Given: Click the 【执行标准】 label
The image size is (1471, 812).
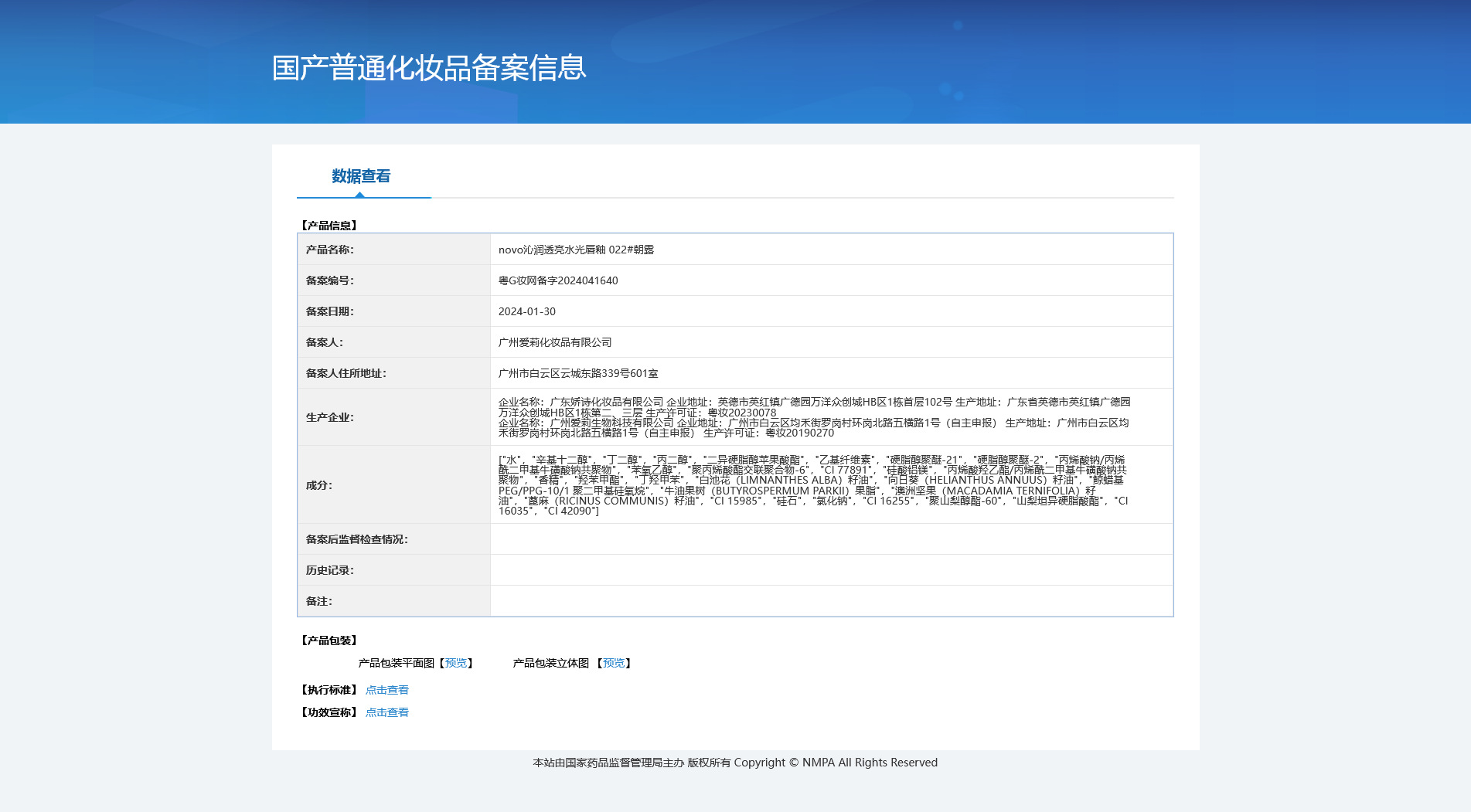Looking at the screenshot, I should [329, 690].
